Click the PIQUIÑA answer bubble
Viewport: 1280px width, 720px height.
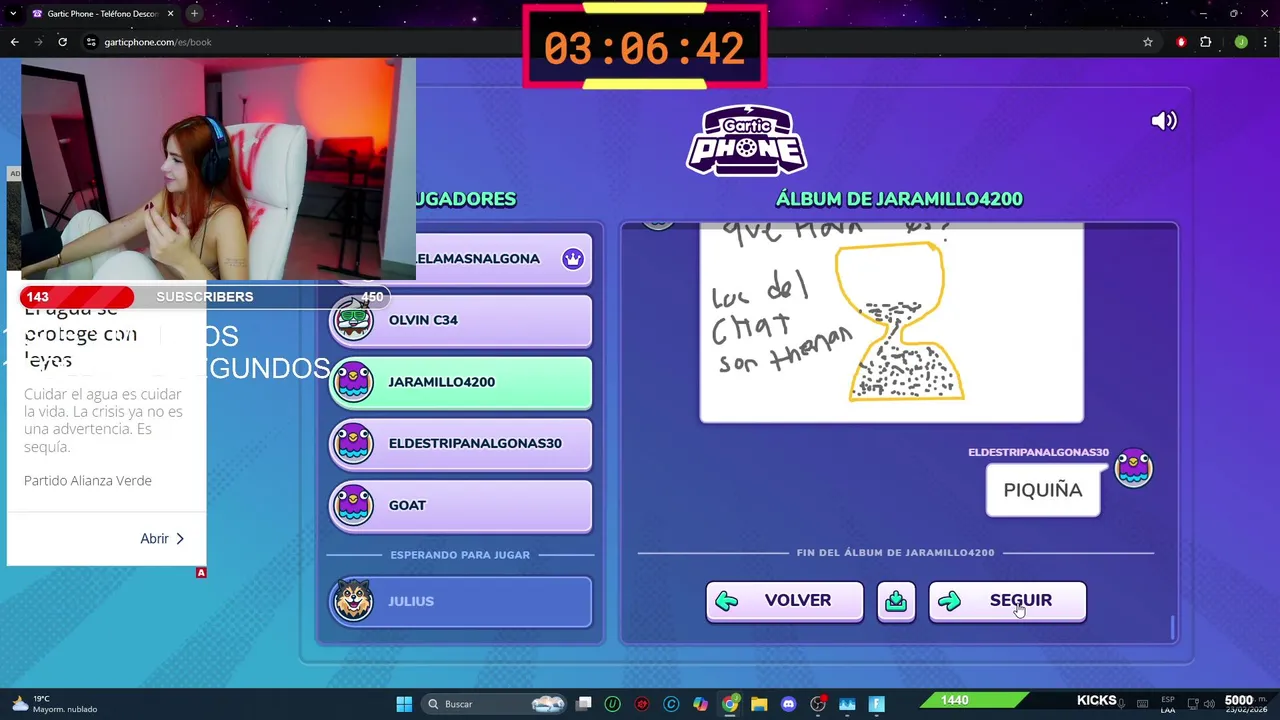pyautogui.click(x=1043, y=490)
